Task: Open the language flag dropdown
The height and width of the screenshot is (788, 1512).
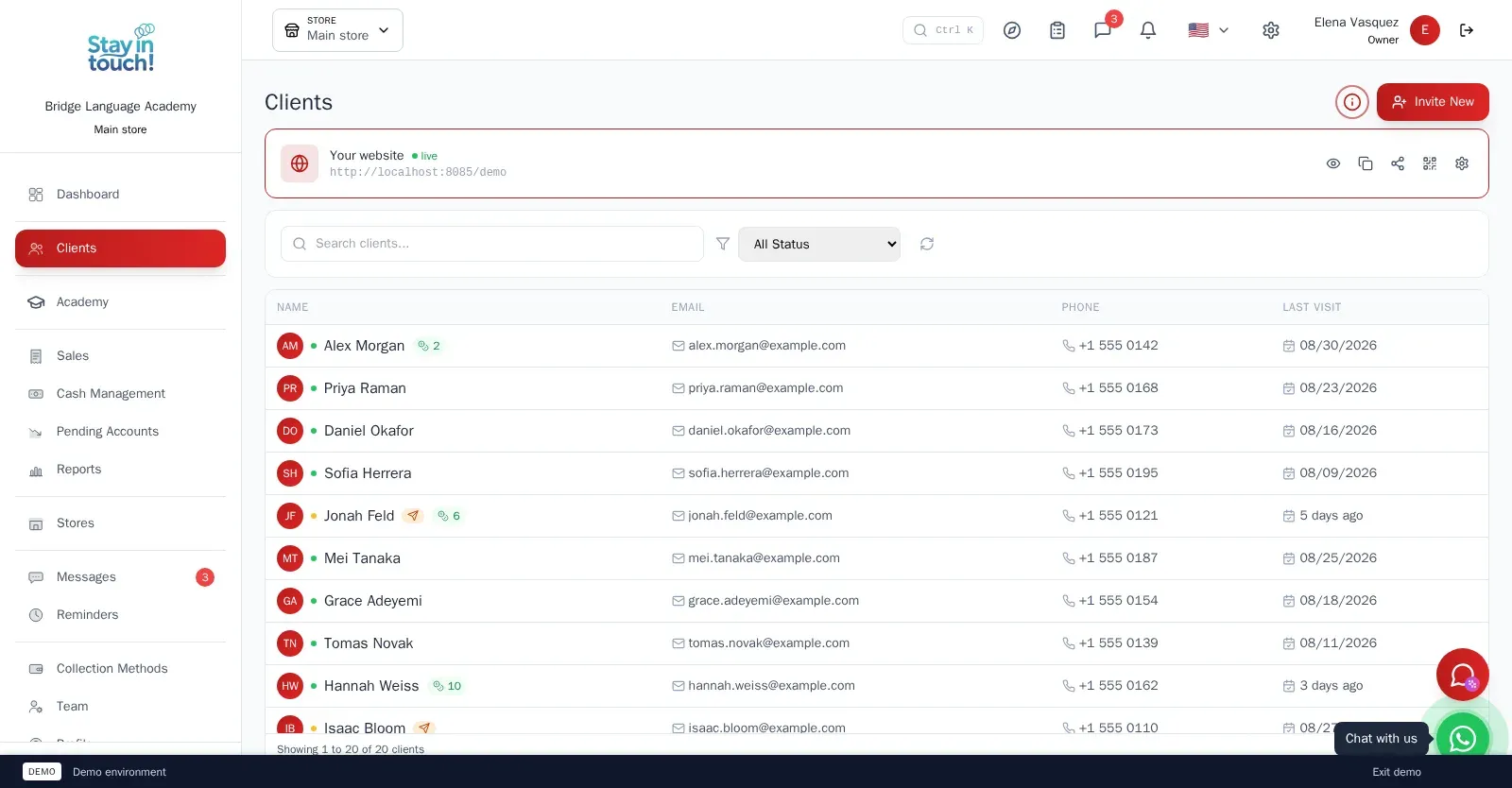Action: click(x=1209, y=30)
